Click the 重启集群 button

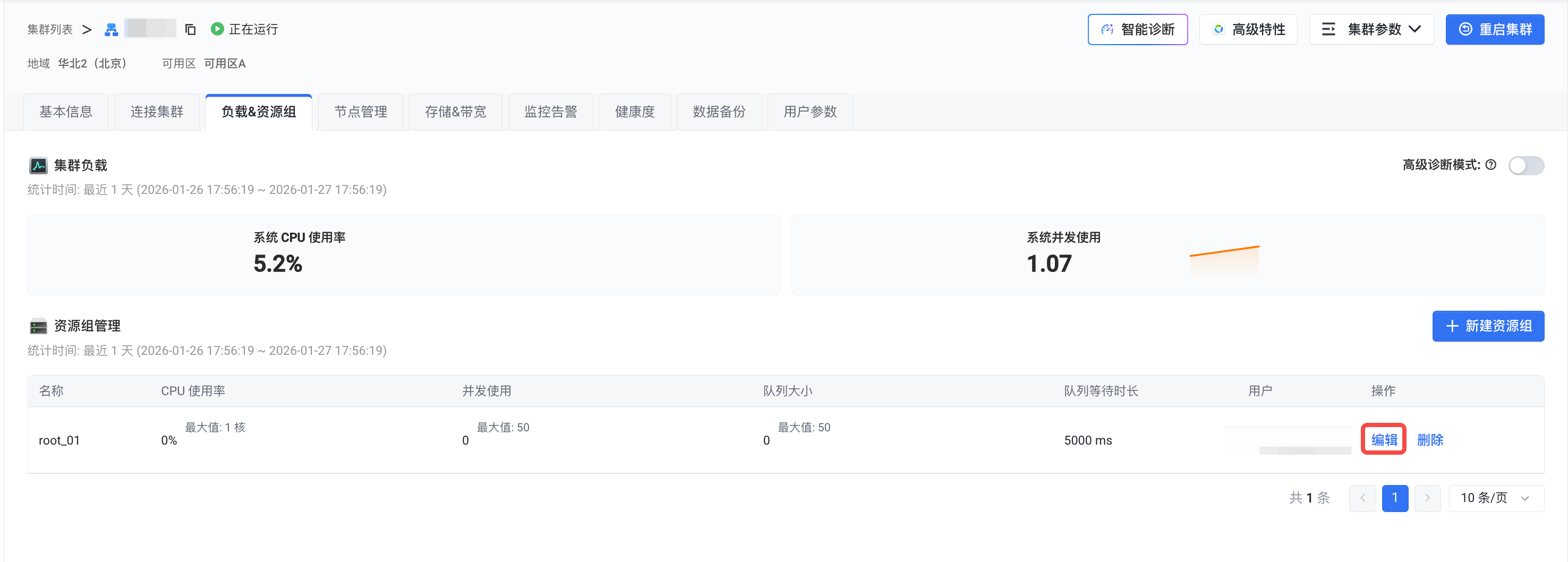coord(1494,29)
